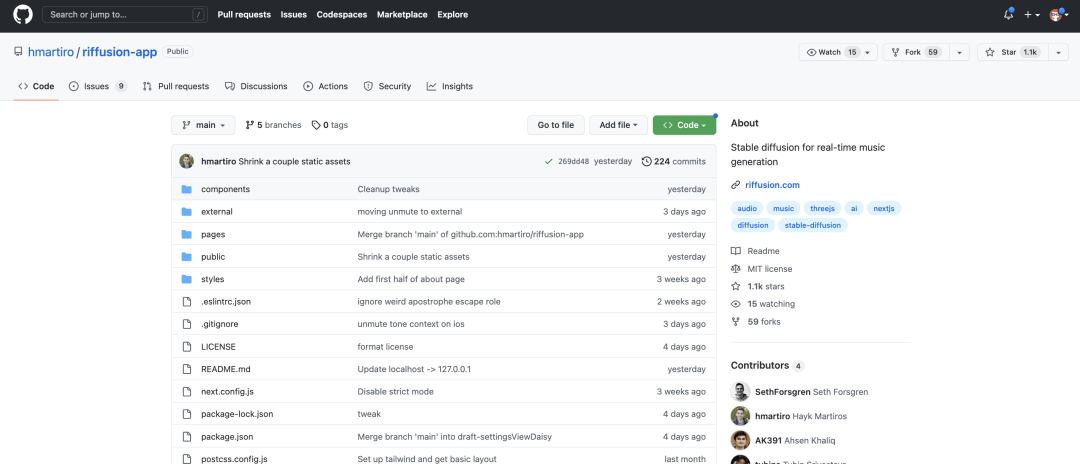Open the MIT license link

pos(762,268)
